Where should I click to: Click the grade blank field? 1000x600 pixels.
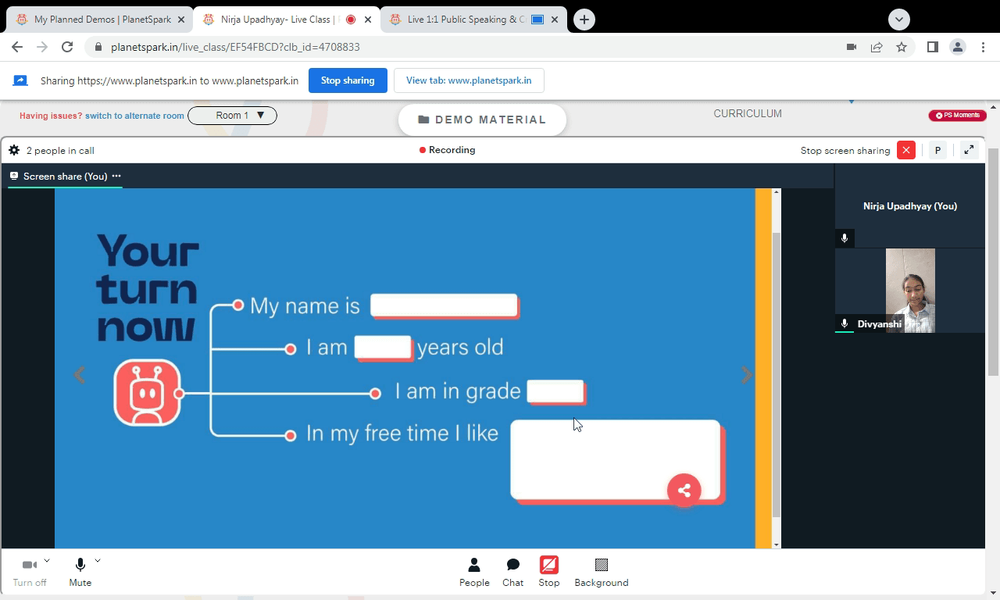click(555, 391)
